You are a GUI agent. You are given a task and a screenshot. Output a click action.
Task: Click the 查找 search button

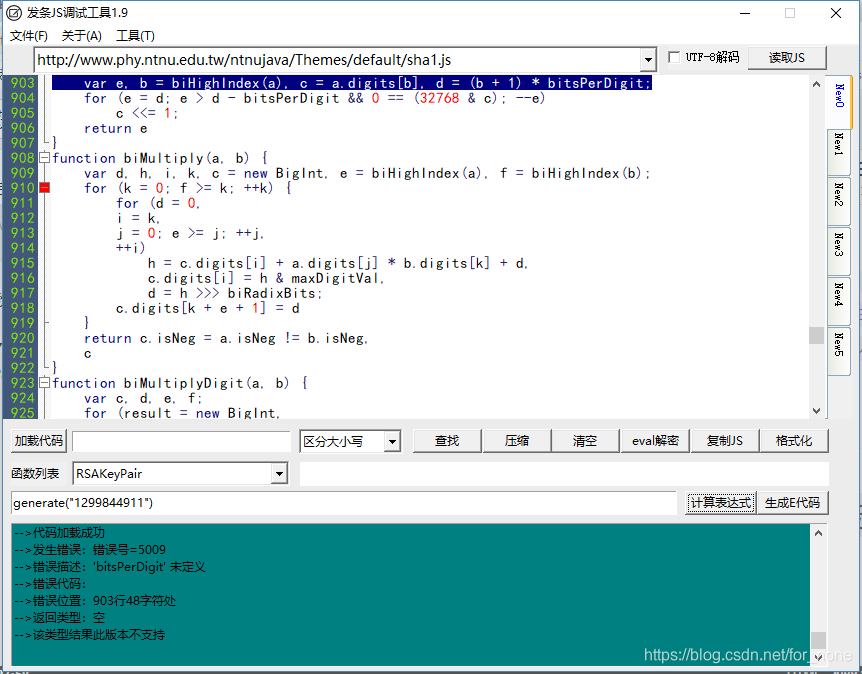click(447, 441)
